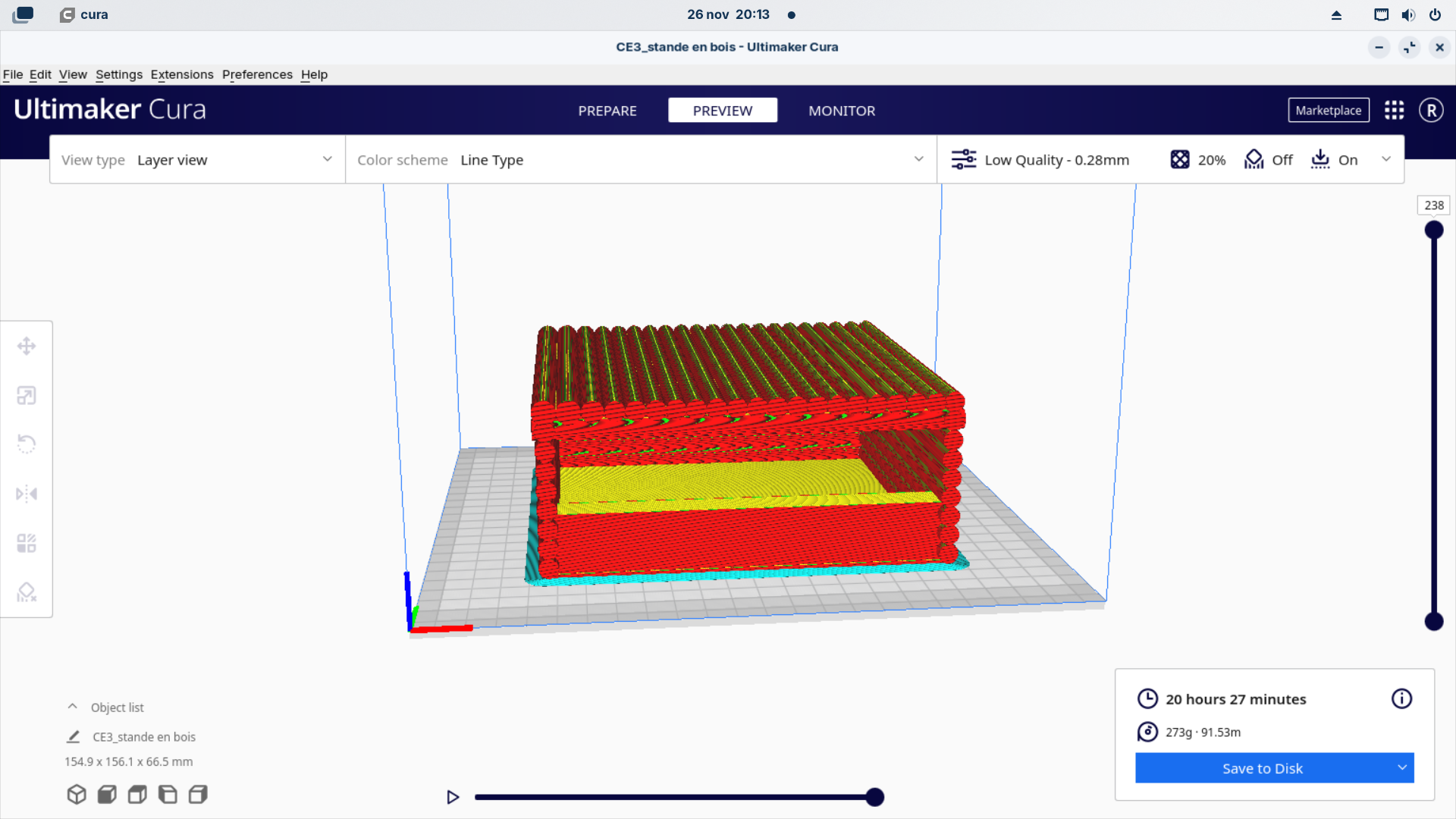Screen dimensions: 1456x819
Task: Open the Marketplace
Action: click(x=1328, y=111)
